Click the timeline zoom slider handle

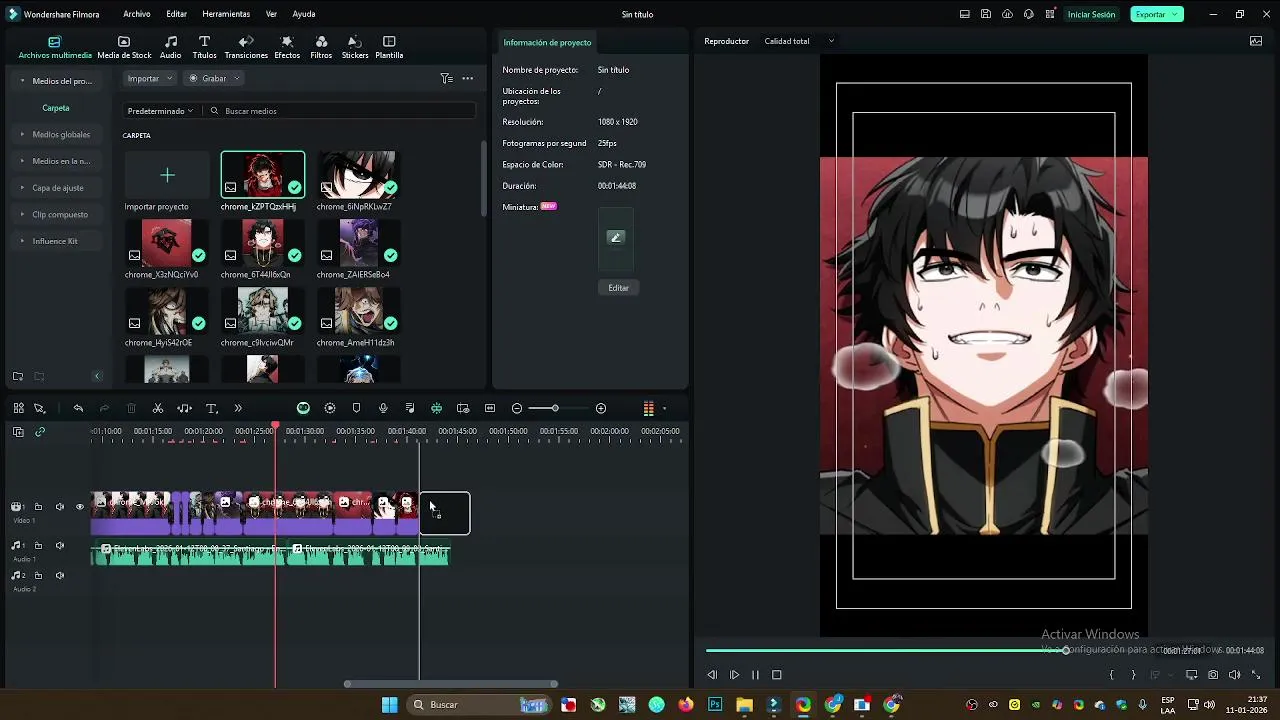click(x=555, y=408)
